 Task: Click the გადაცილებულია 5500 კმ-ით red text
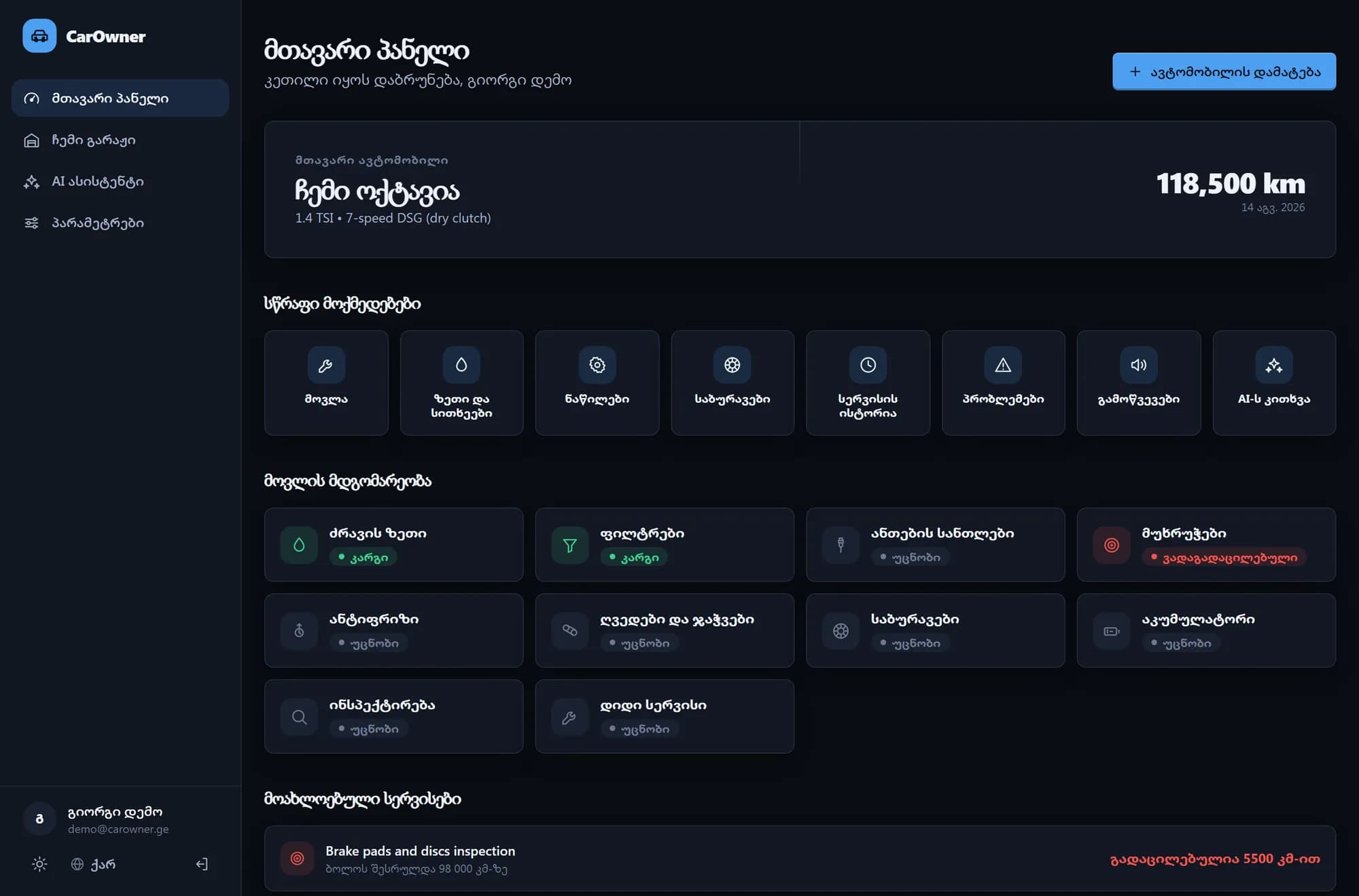[1215, 859]
